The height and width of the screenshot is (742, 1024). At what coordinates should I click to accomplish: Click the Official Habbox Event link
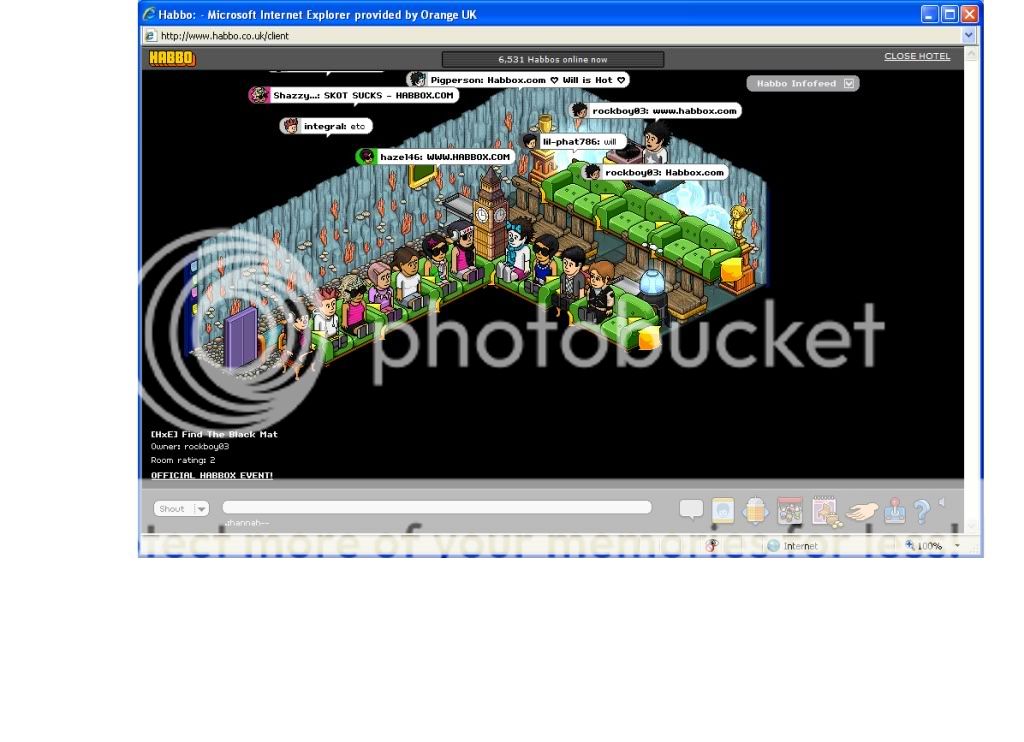[x=212, y=475]
